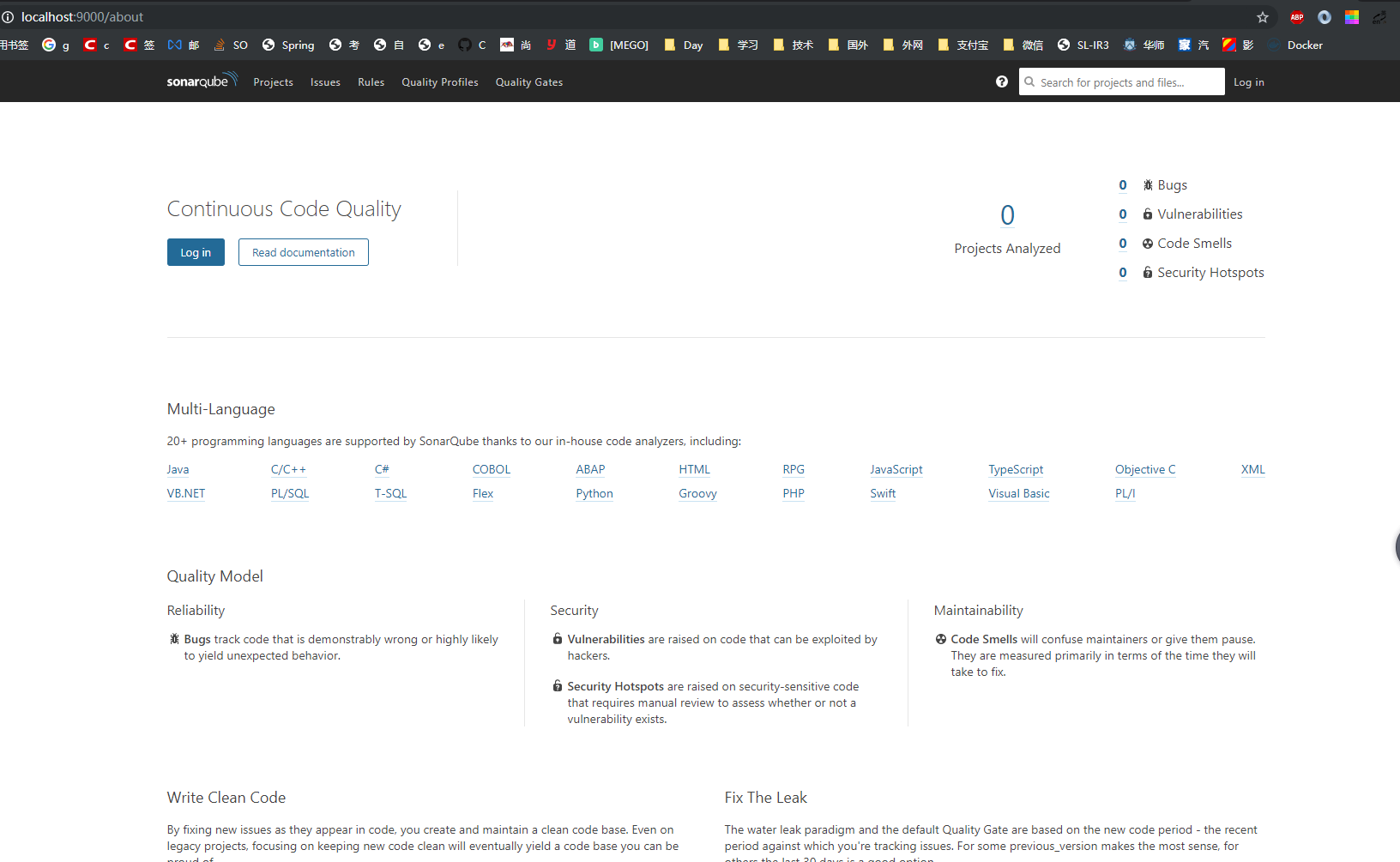Open the Issues menu item
The image size is (1400, 862).
point(325,82)
